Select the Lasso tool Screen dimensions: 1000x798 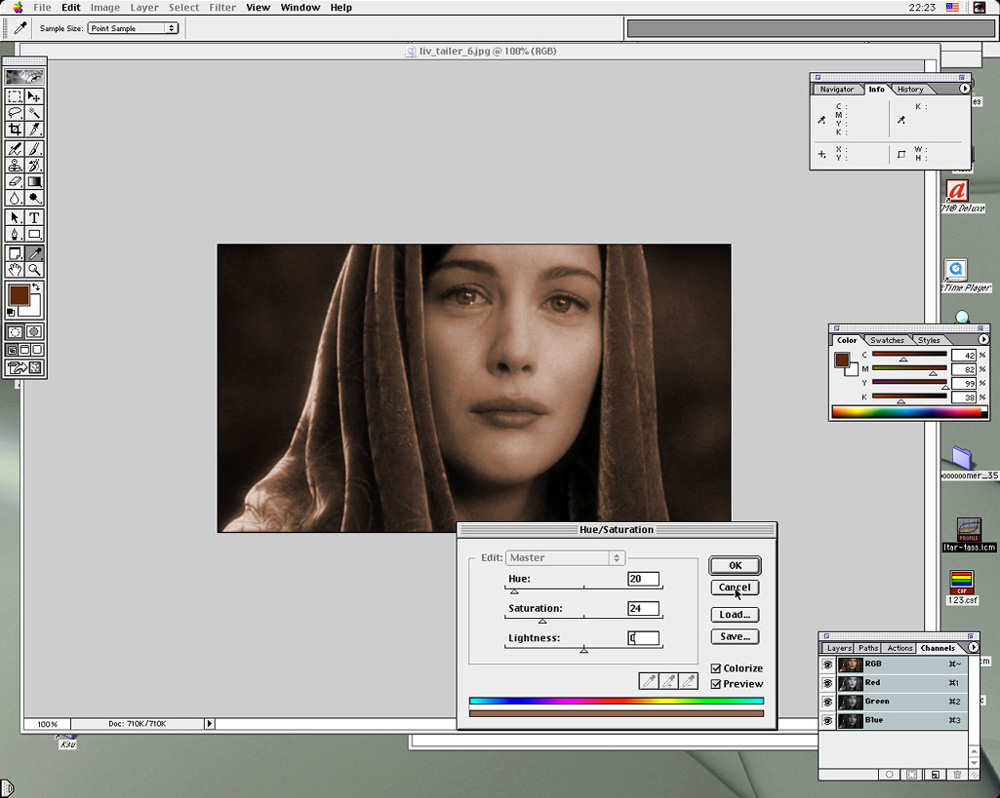tap(15, 113)
